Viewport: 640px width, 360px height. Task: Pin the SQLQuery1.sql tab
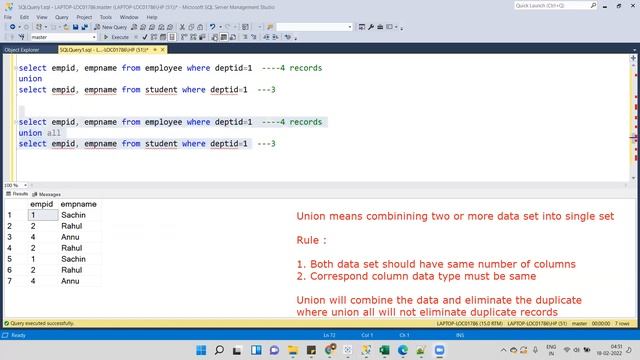point(155,49)
